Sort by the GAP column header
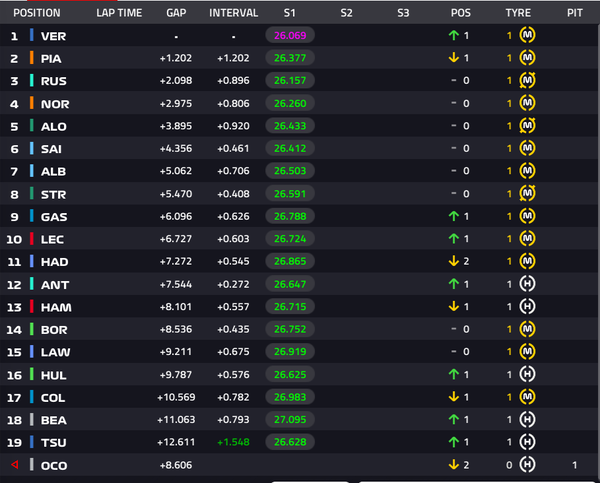The width and height of the screenshot is (600, 483). click(x=176, y=13)
